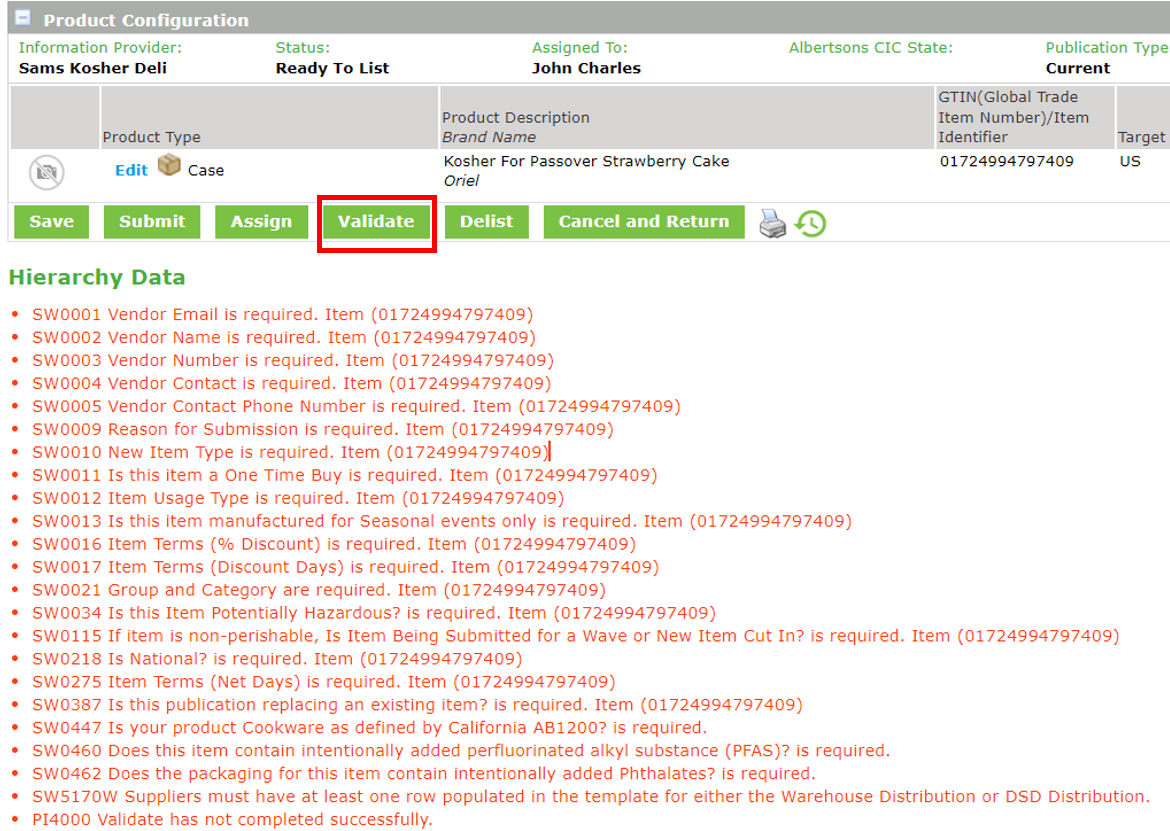Click the Hierarchy Data heading
The image size is (1170, 831).
pyautogui.click(x=97, y=277)
